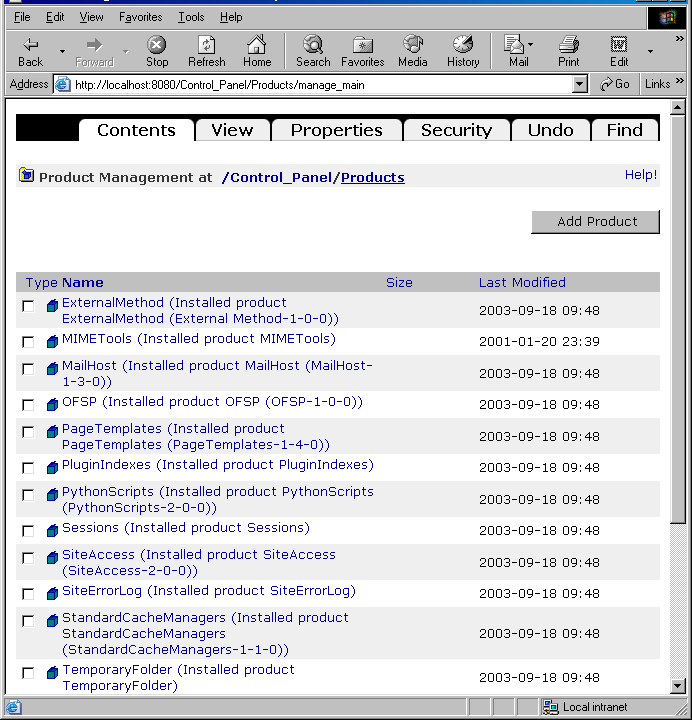The width and height of the screenshot is (692, 720).
Task: Click the Back toolbar icon
Action: click(x=30, y=45)
